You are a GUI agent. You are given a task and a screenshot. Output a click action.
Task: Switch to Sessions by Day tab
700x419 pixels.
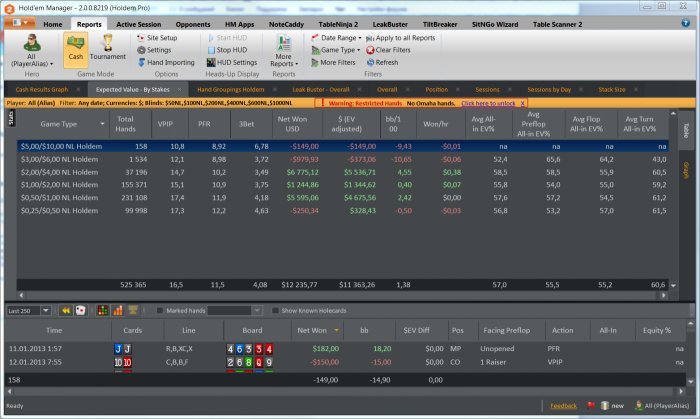tap(549, 90)
